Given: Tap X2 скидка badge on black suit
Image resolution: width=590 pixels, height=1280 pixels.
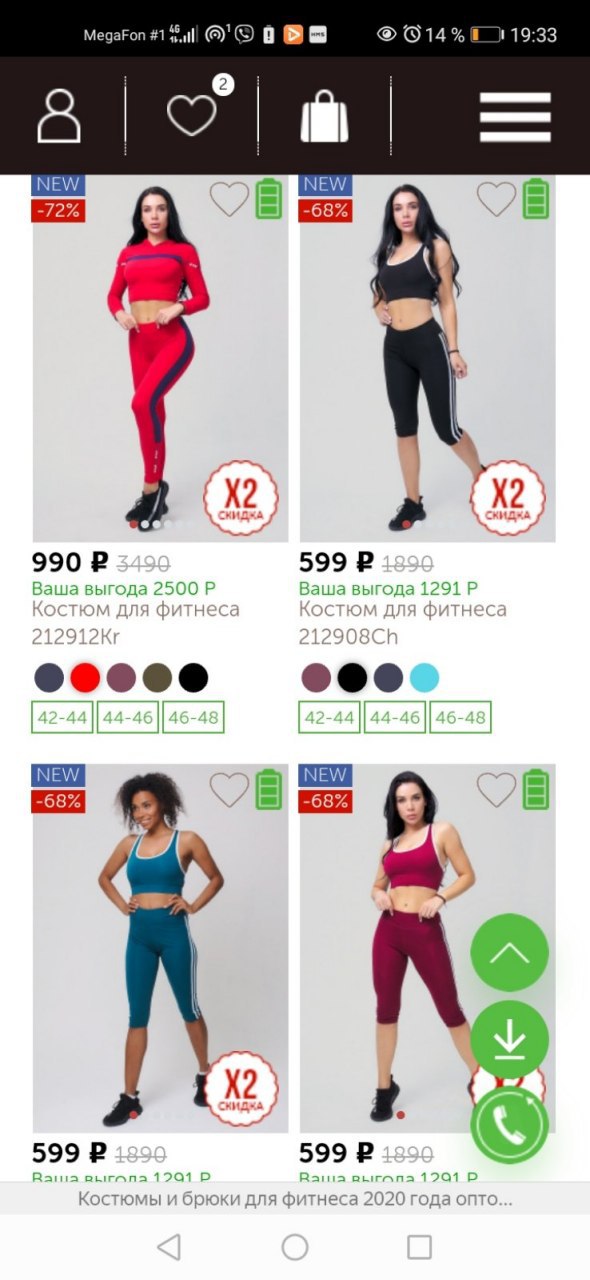Looking at the screenshot, I should (x=508, y=498).
